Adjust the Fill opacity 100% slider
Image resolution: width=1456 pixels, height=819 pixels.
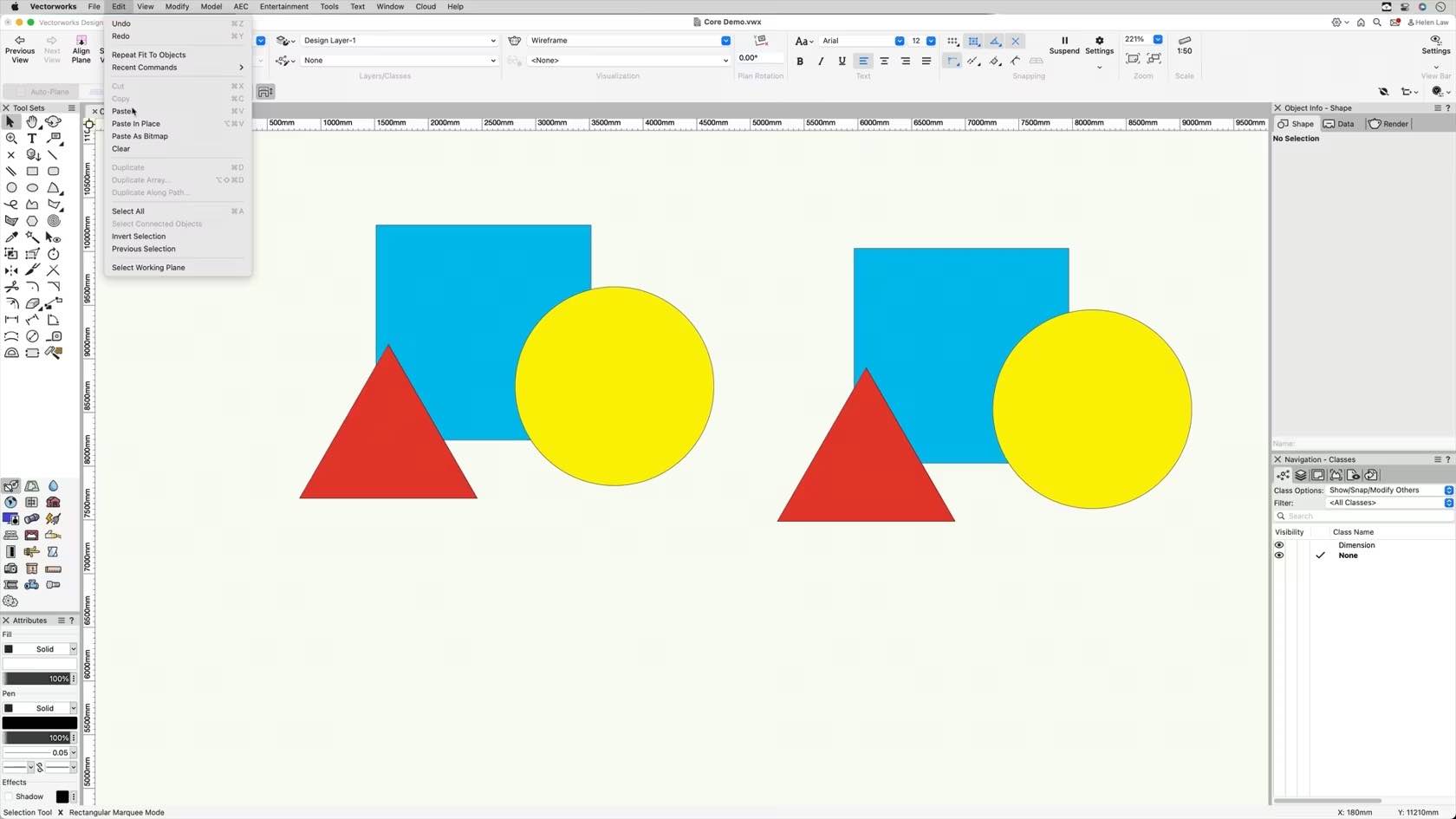coord(36,679)
